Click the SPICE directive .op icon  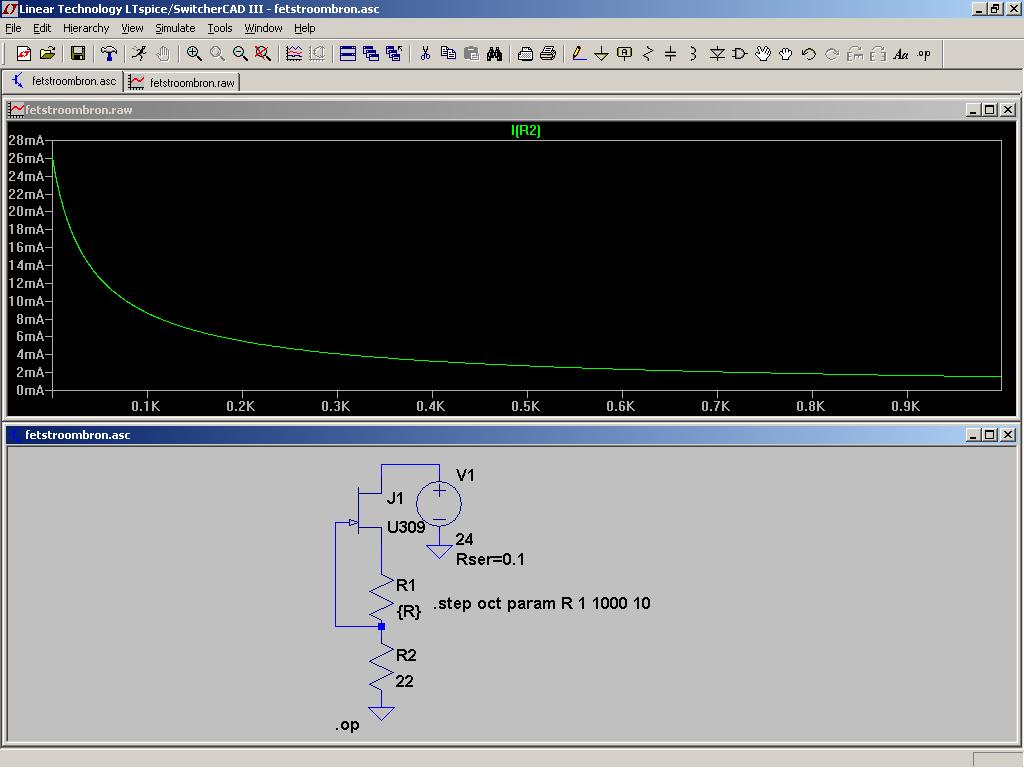(x=923, y=54)
